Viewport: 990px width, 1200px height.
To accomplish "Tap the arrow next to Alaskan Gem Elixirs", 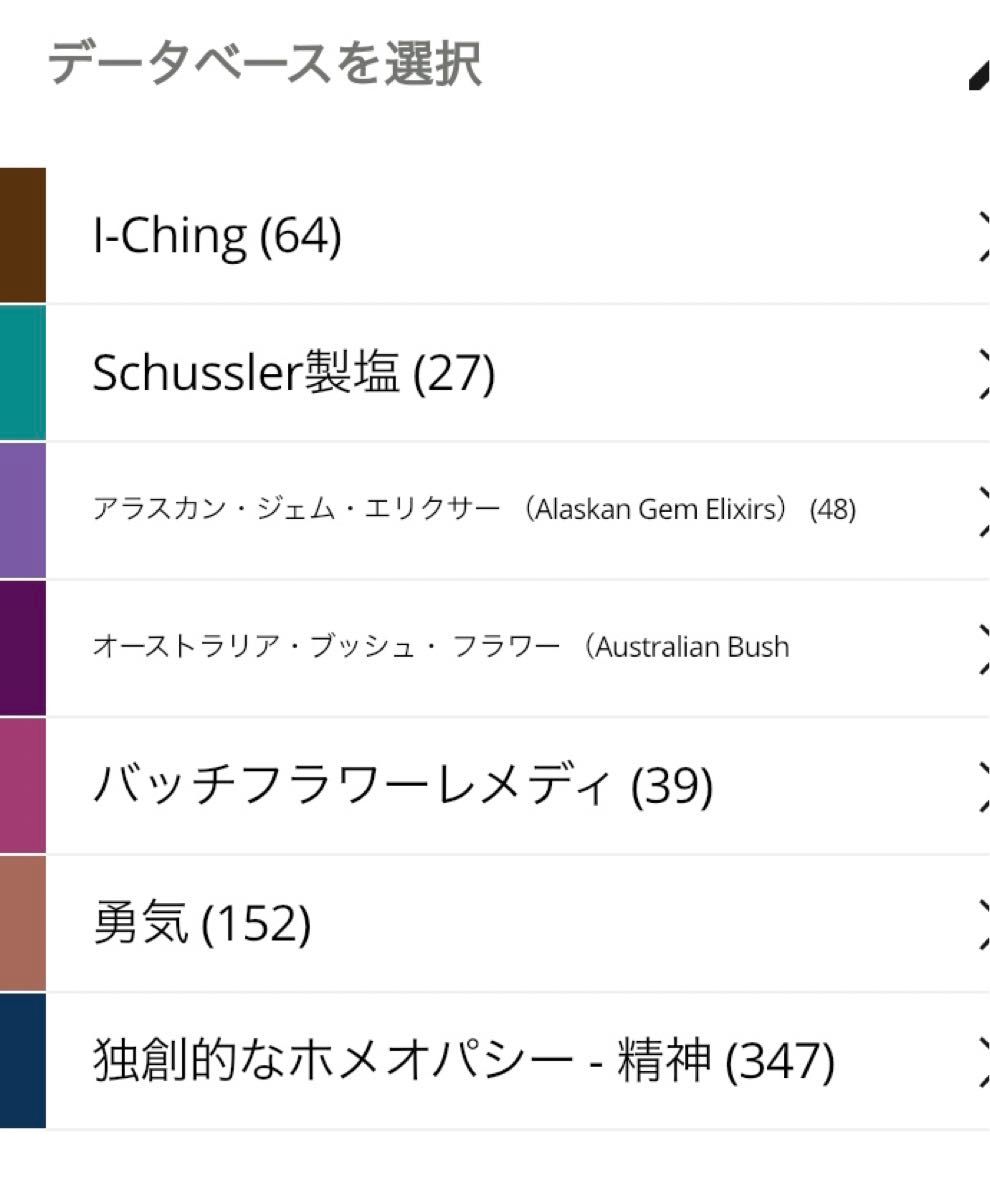I will (x=981, y=510).
